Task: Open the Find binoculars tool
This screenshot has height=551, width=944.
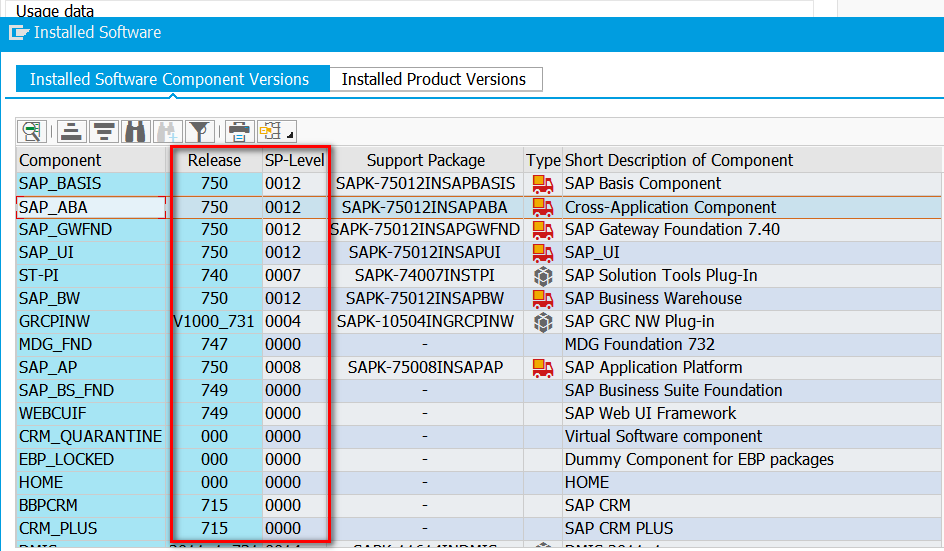Action: coord(136,131)
